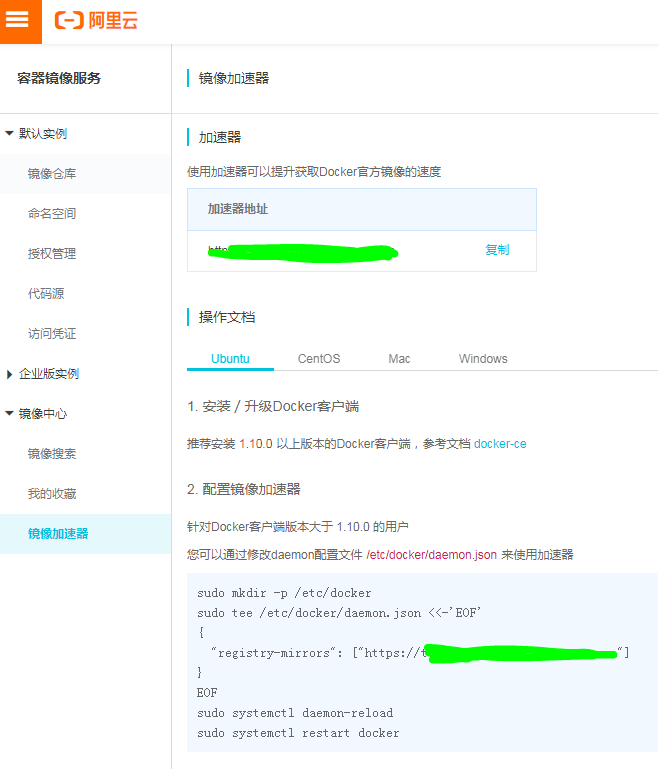Open 镜像仓库 in sidebar
This screenshot has height=769, width=658.
click(x=52, y=174)
